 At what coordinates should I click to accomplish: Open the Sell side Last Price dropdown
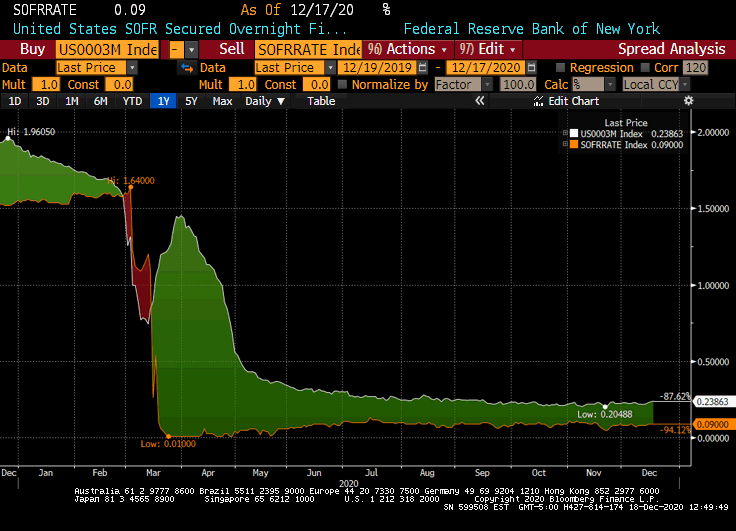pos(330,68)
